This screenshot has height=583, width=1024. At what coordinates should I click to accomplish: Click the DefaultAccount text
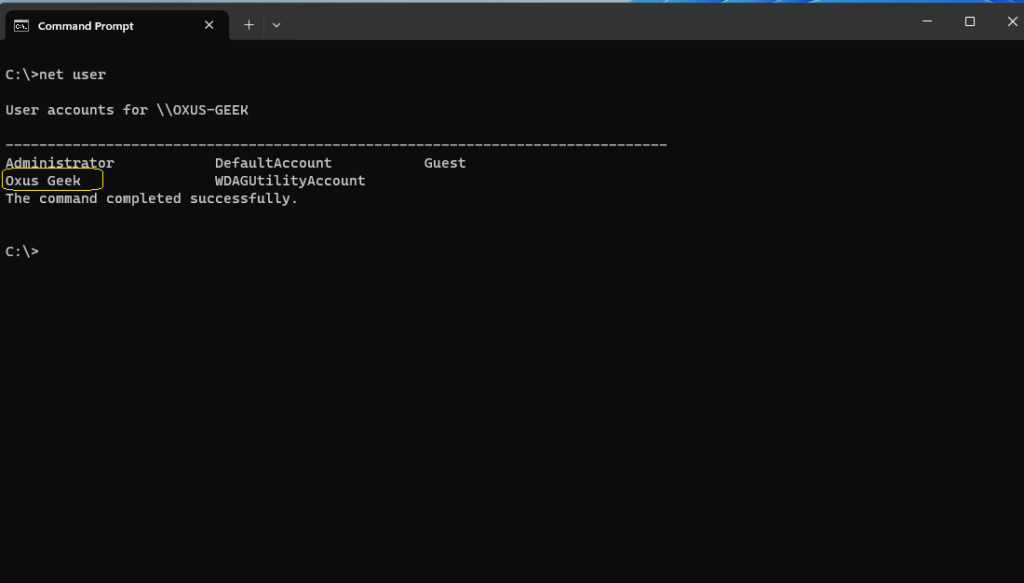coord(273,163)
